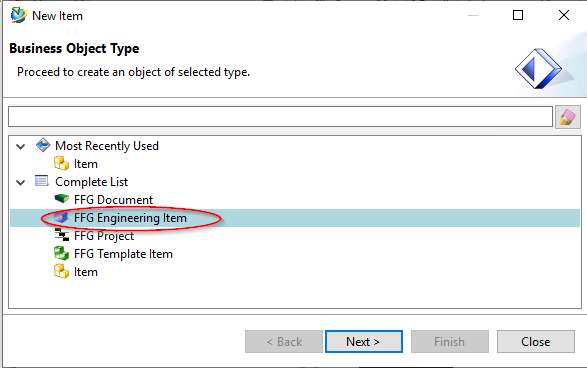587x368 pixels.
Task: Focus the type filter search field
Action: [280, 116]
